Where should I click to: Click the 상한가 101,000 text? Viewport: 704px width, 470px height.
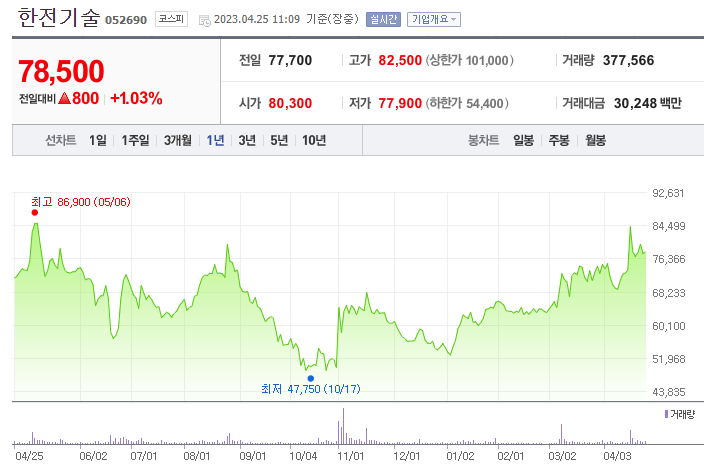coord(470,60)
